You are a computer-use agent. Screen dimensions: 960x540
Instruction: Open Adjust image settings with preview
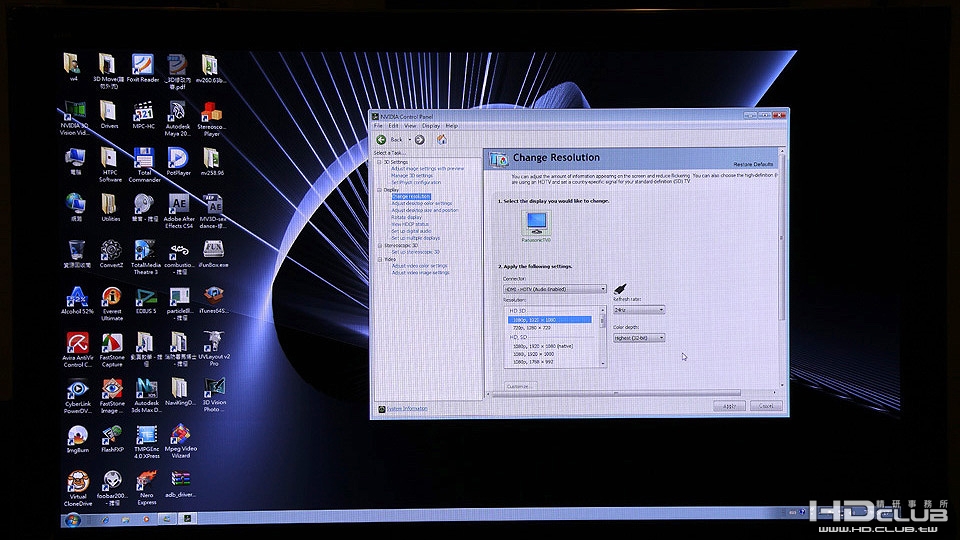[427, 168]
